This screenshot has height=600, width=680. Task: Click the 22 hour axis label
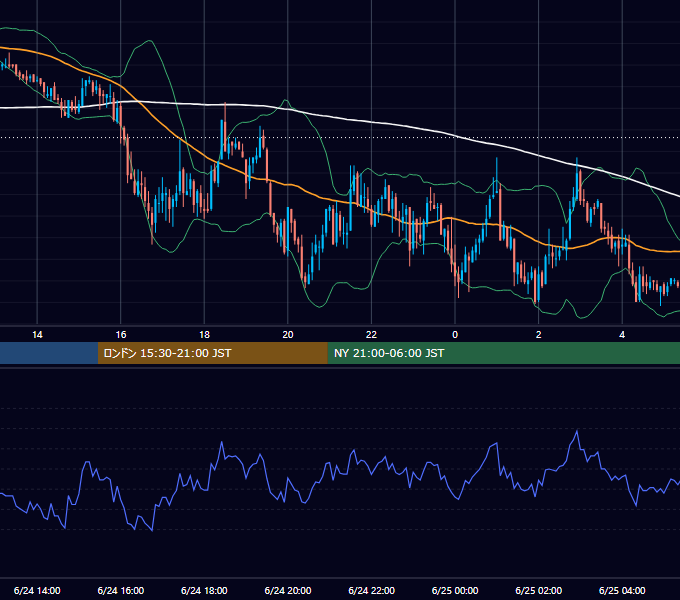click(x=371, y=335)
